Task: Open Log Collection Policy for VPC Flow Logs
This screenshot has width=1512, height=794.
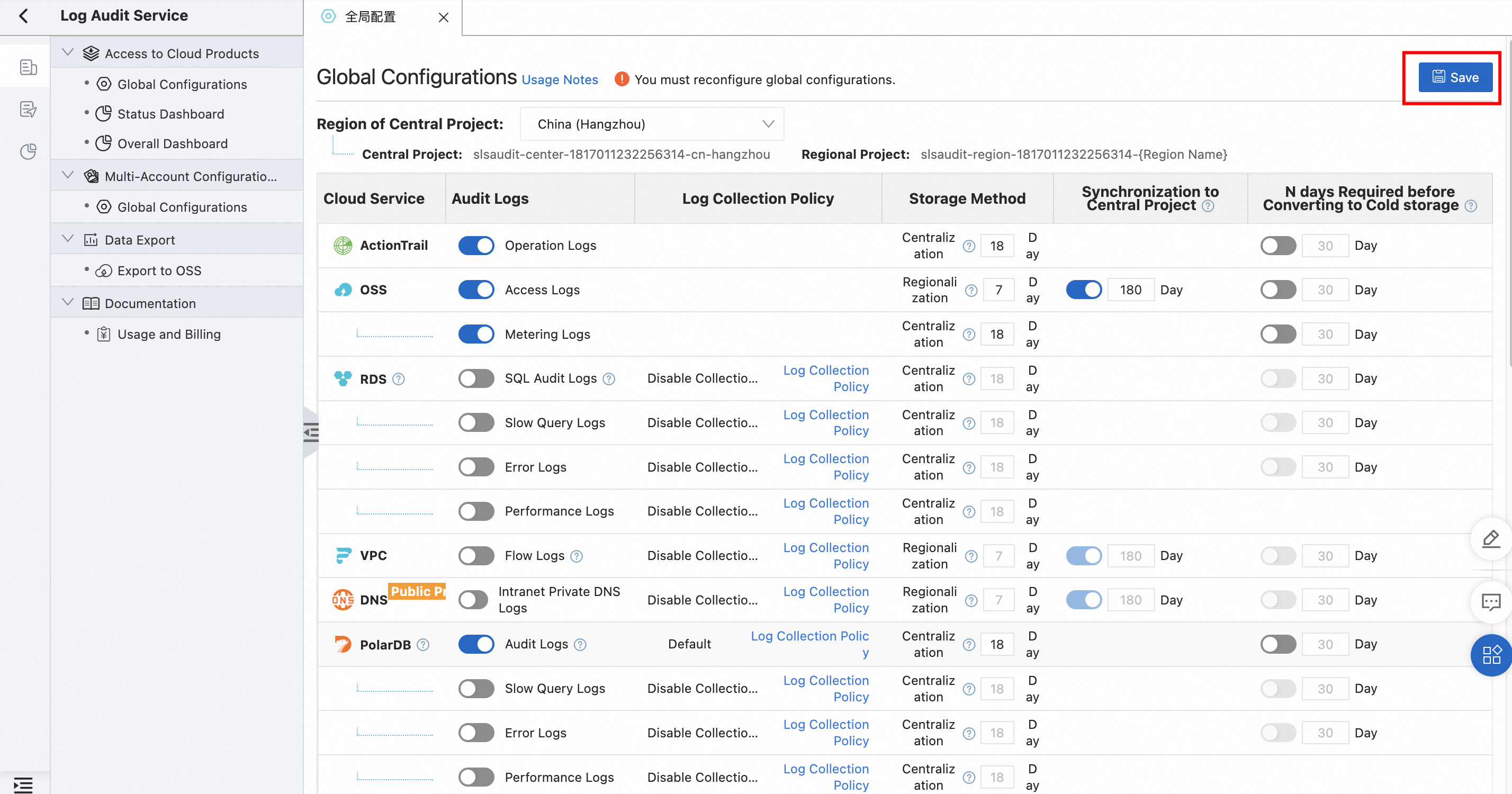Action: click(x=826, y=556)
